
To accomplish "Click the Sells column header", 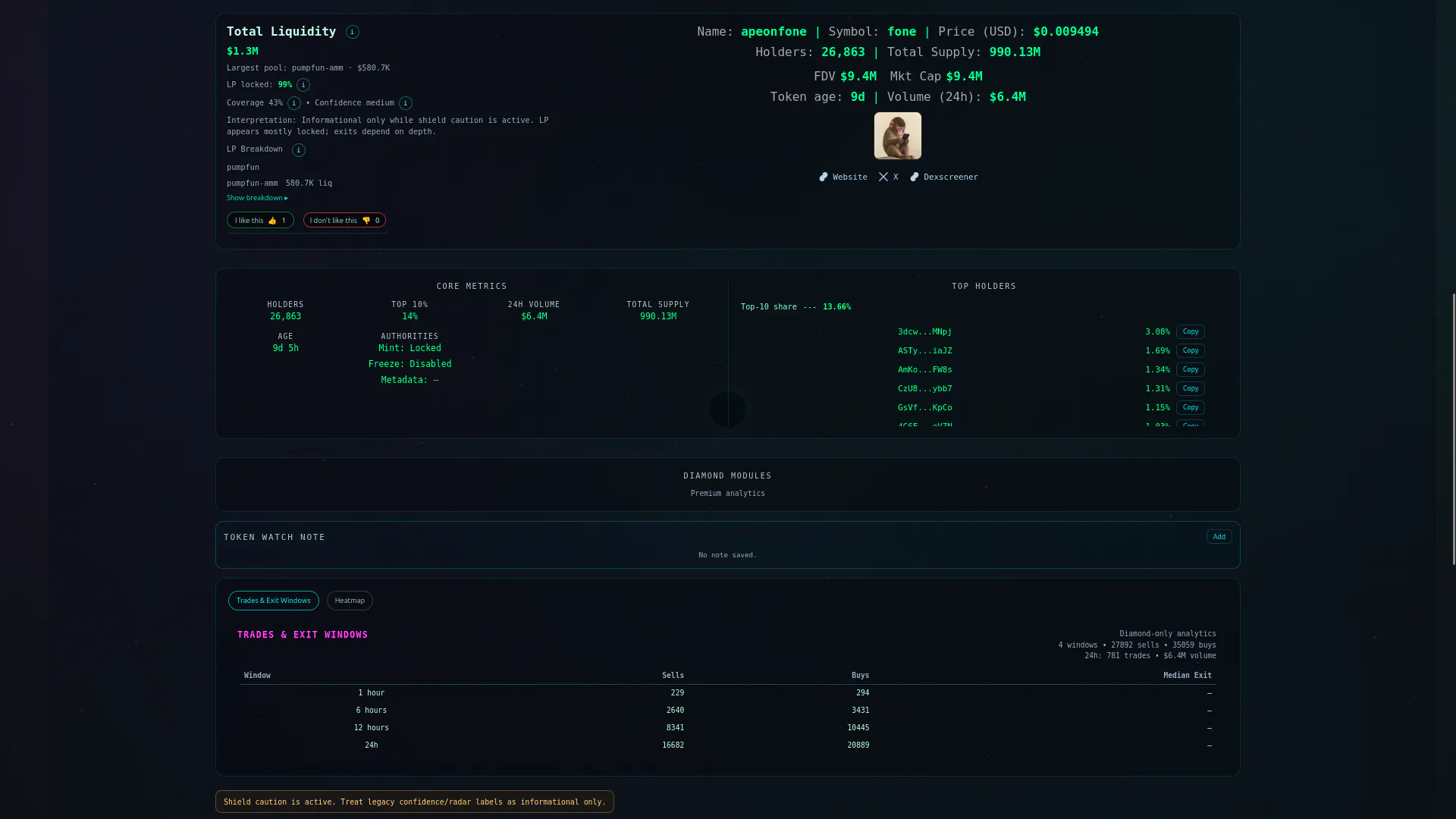I will [x=673, y=676].
